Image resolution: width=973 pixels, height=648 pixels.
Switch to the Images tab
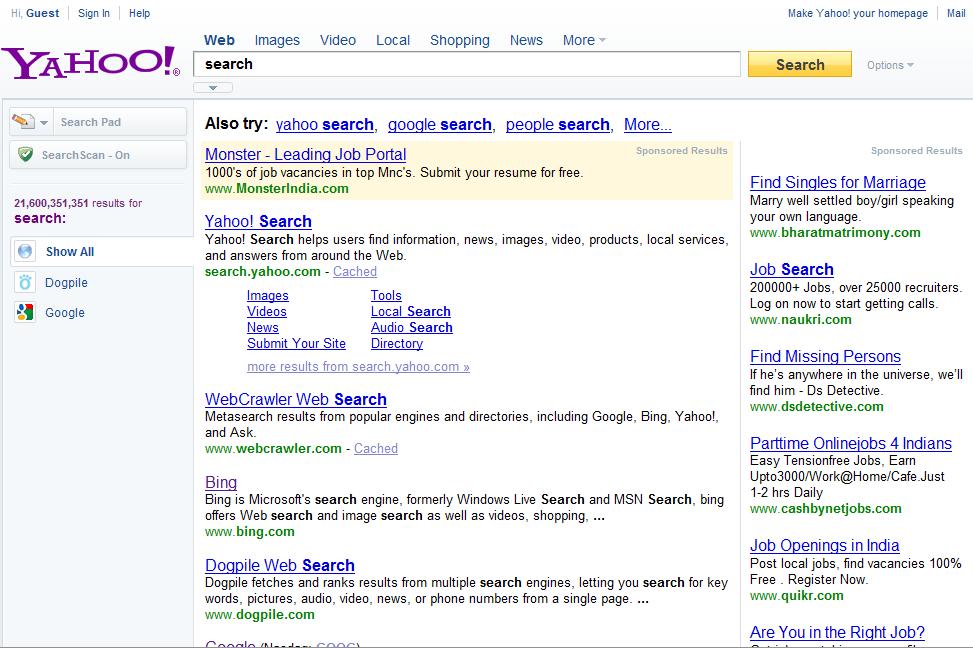coord(277,40)
